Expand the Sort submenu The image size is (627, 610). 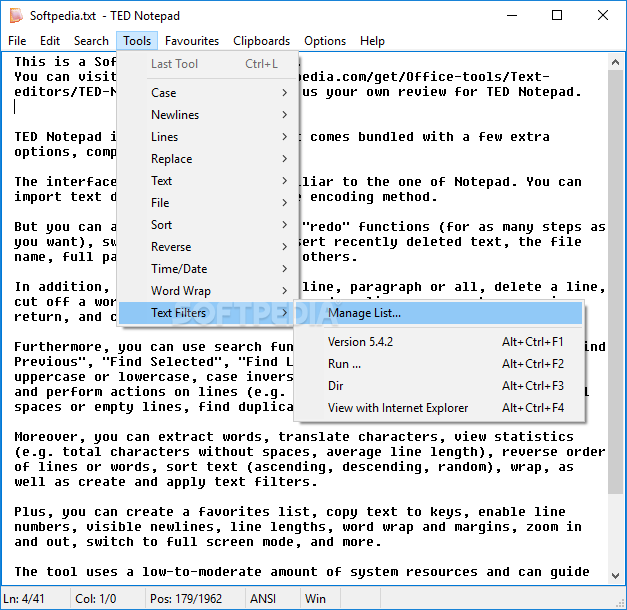click(x=208, y=225)
